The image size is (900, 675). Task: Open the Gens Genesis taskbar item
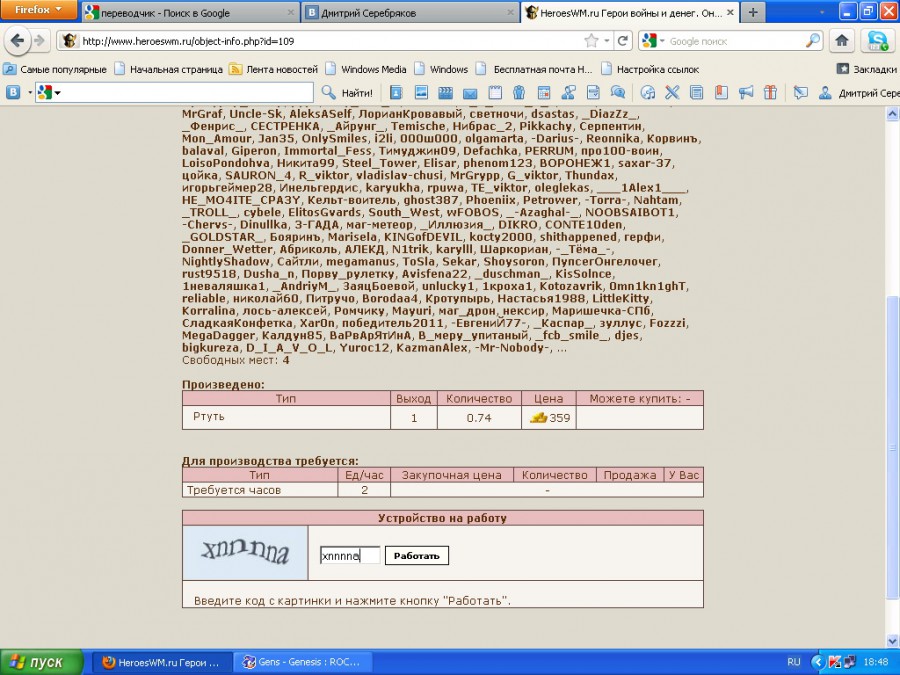click(x=301, y=662)
